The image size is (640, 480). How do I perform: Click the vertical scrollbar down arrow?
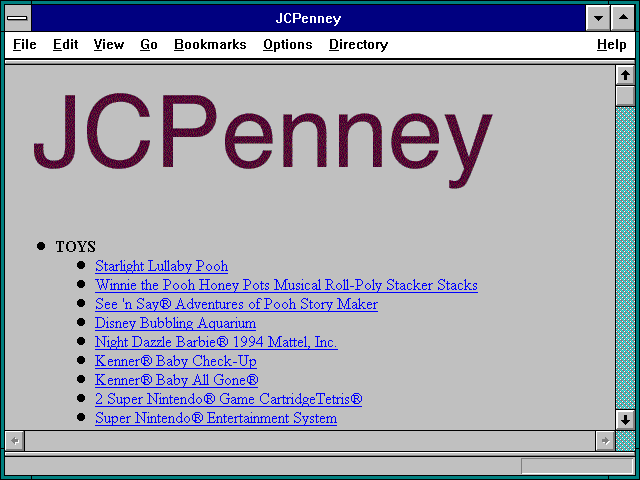[x=625, y=420]
